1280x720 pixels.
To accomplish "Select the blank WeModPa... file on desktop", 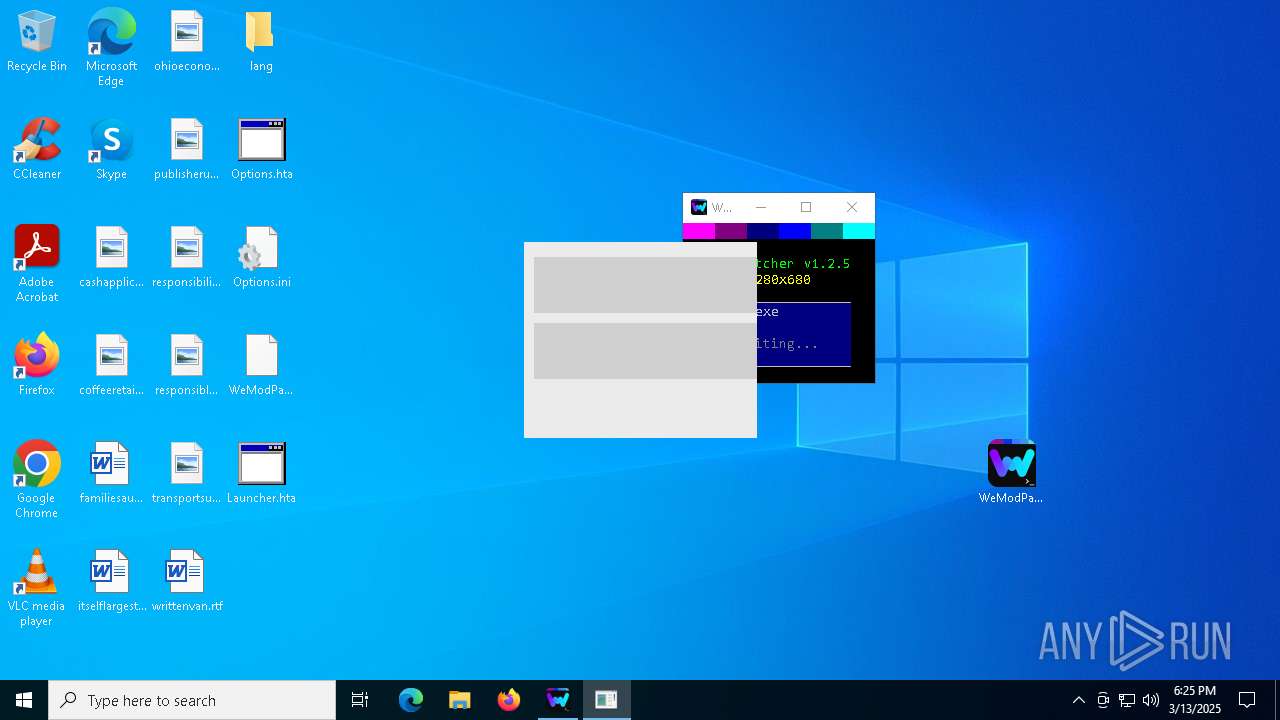I will (261, 366).
